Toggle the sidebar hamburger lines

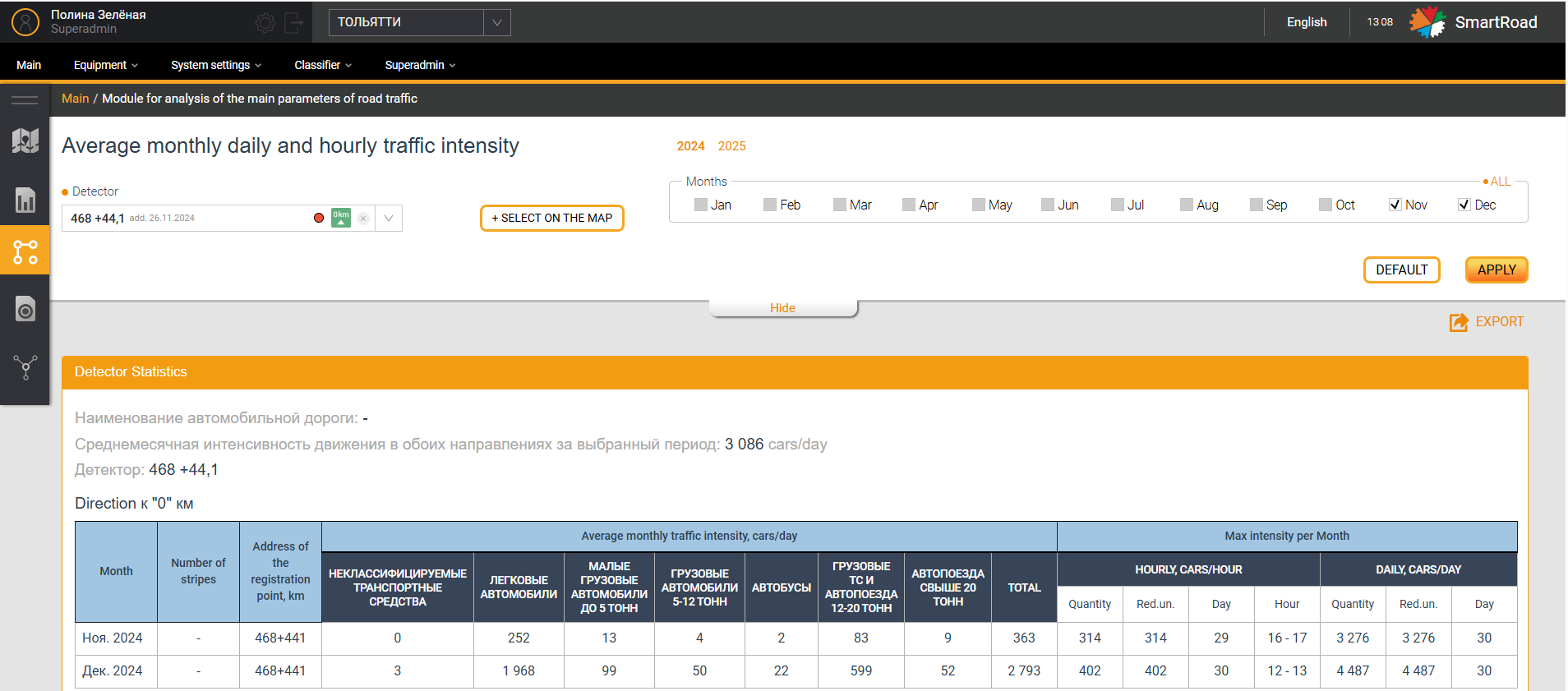pyautogui.click(x=25, y=100)
